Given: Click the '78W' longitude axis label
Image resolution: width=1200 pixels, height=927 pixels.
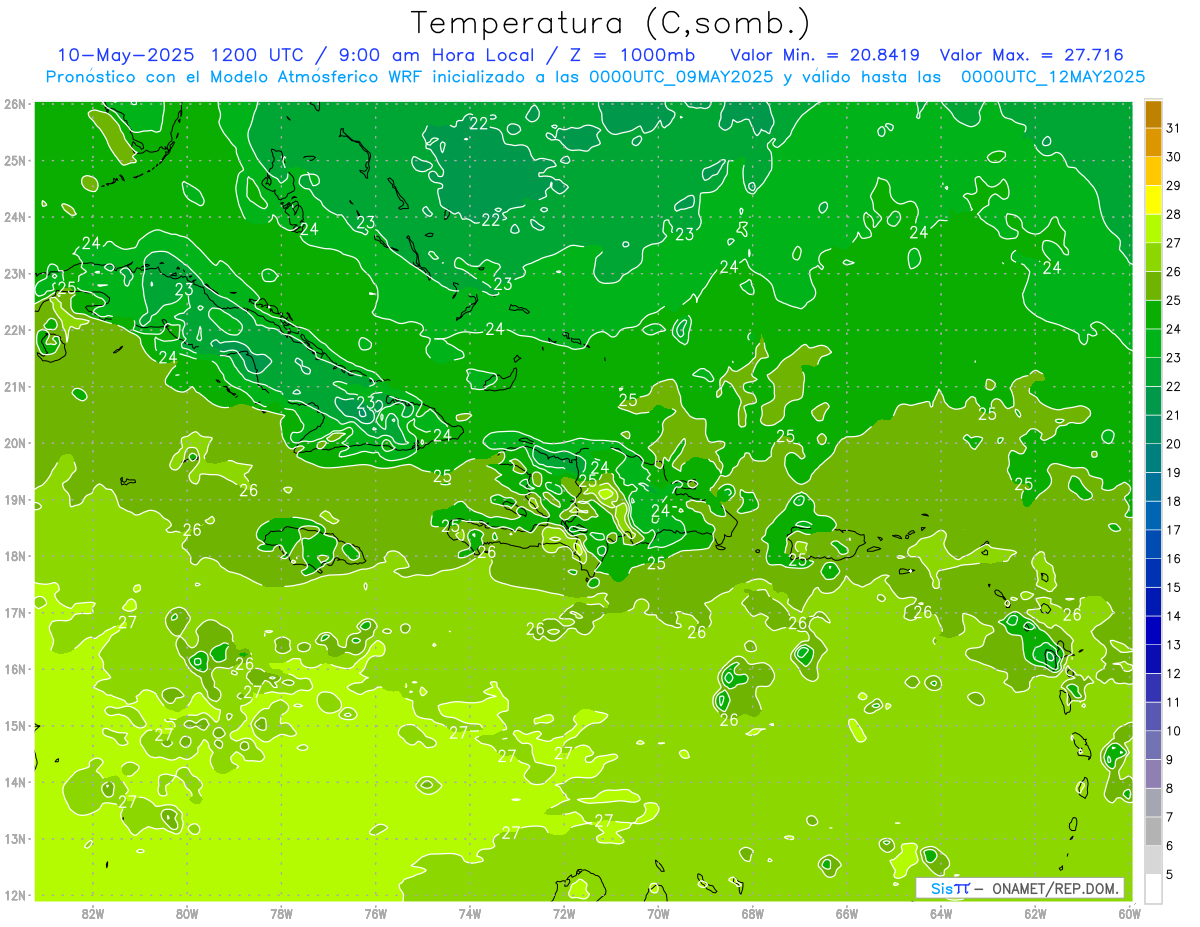Looking at the screenshot, I should [281, 913].
